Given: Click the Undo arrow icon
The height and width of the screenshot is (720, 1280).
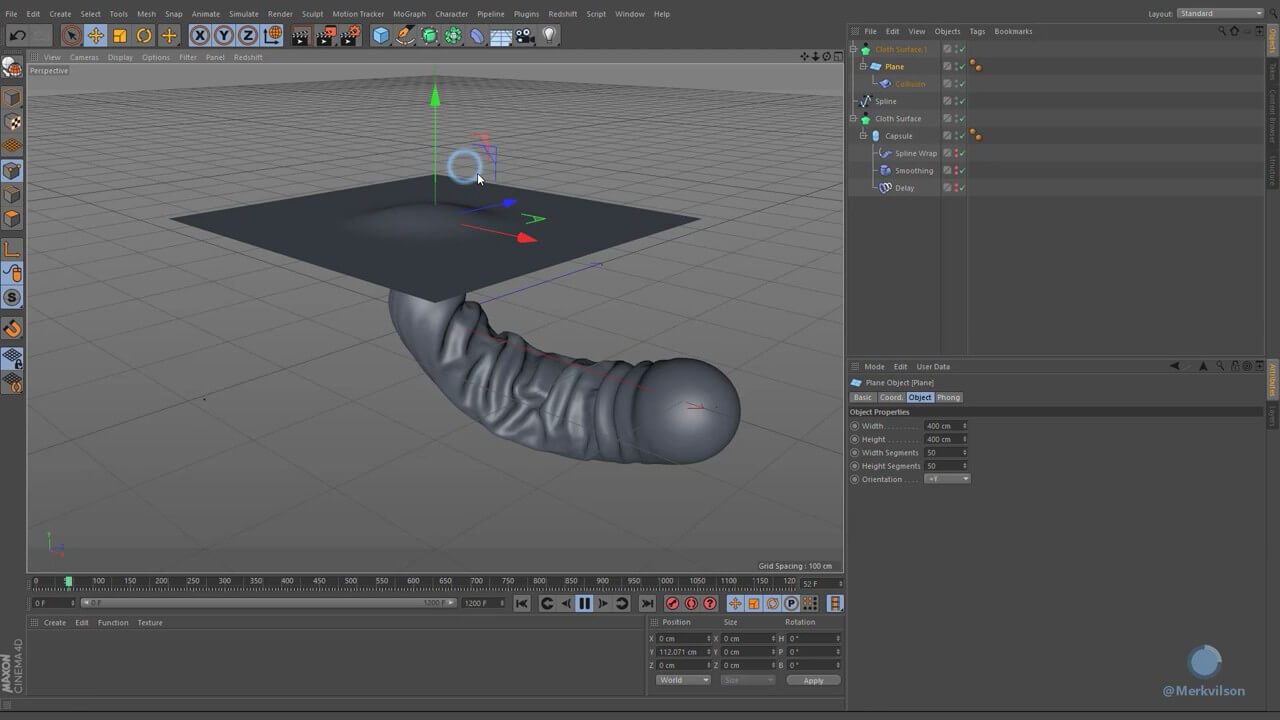Looking at the screenshot, I should [17, 36].
